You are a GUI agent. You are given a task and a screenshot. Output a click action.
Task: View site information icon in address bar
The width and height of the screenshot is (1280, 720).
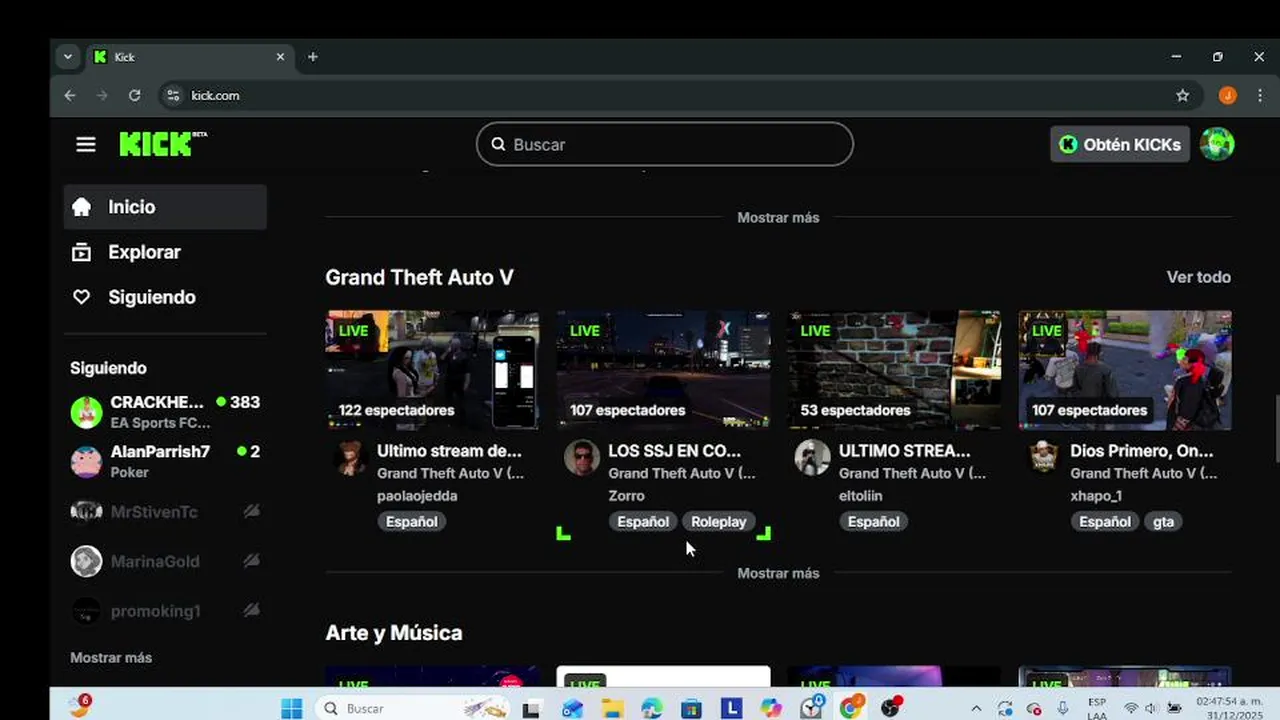173,95
